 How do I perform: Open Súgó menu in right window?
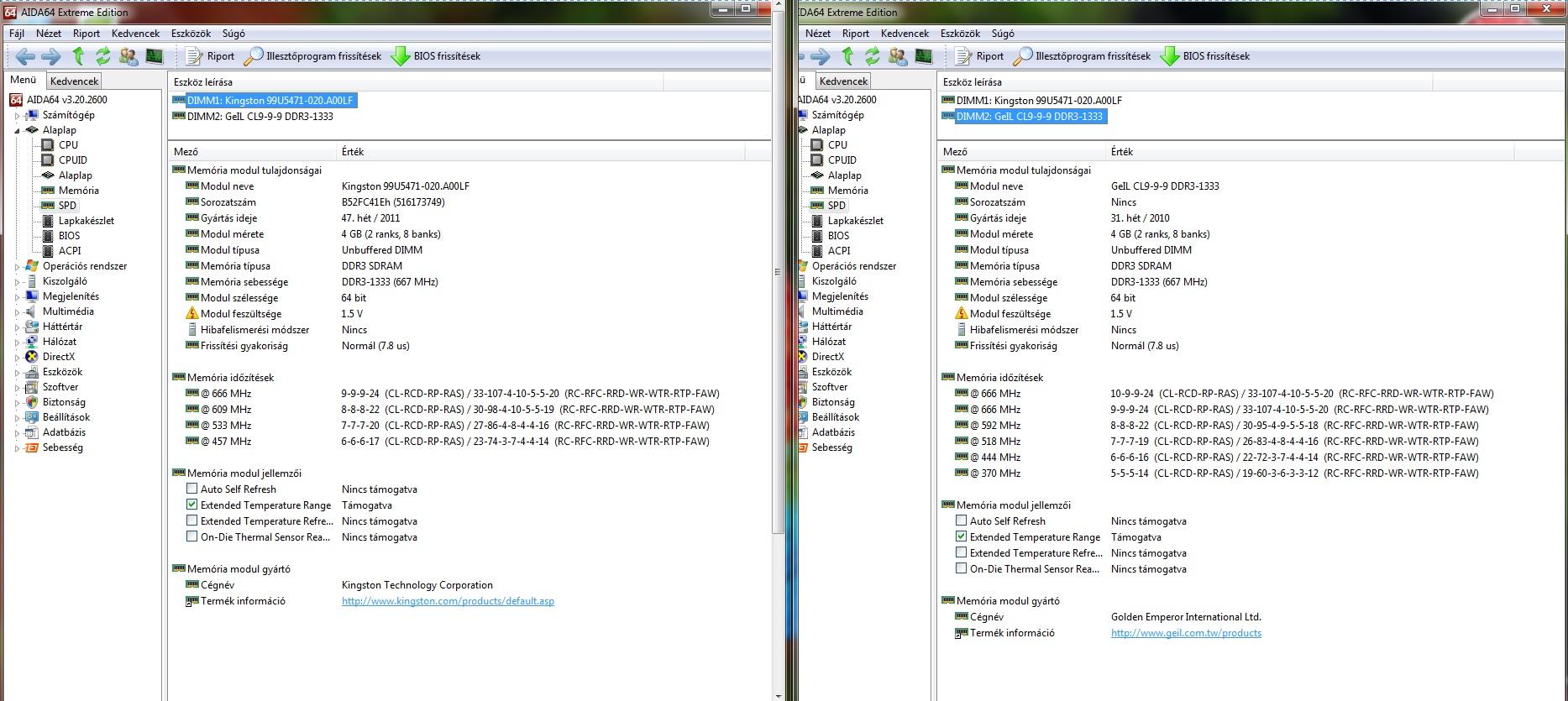[1003, 34]
